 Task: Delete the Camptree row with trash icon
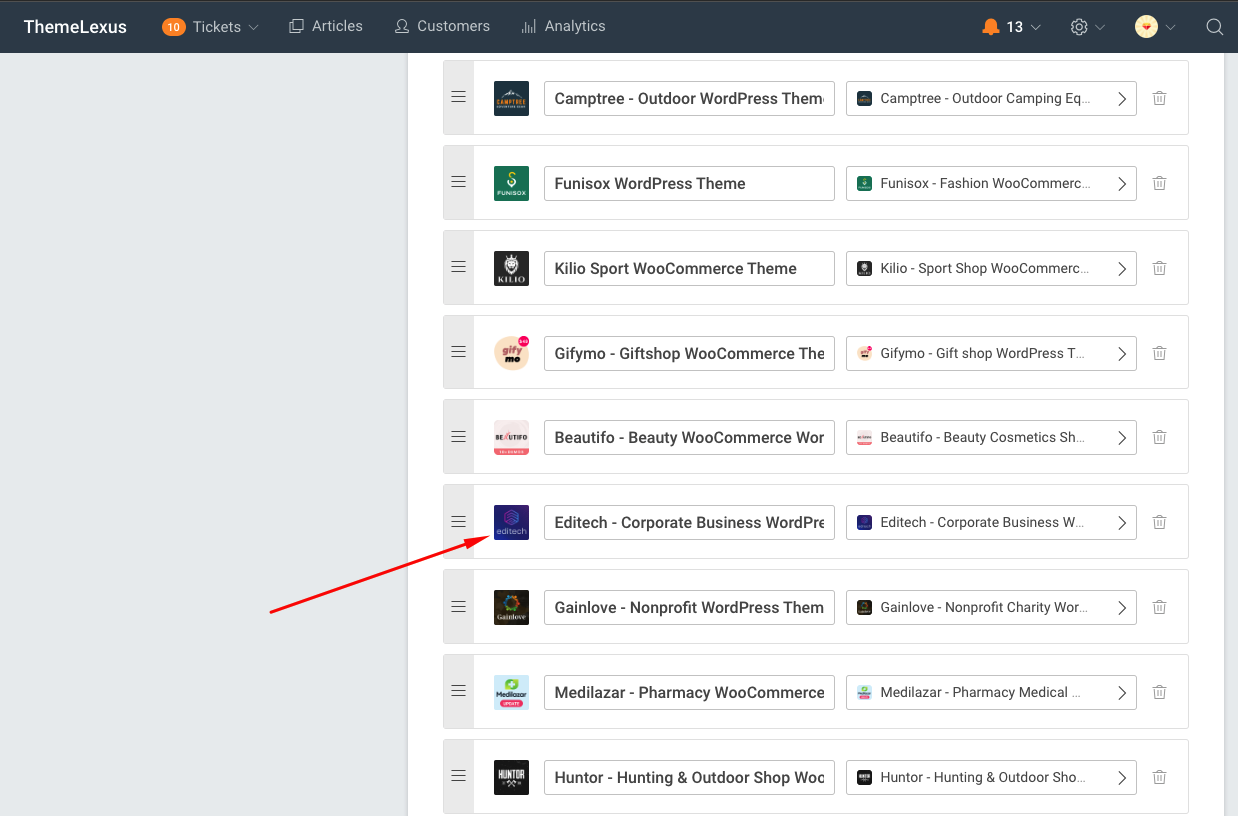[x=1159, y=98]
